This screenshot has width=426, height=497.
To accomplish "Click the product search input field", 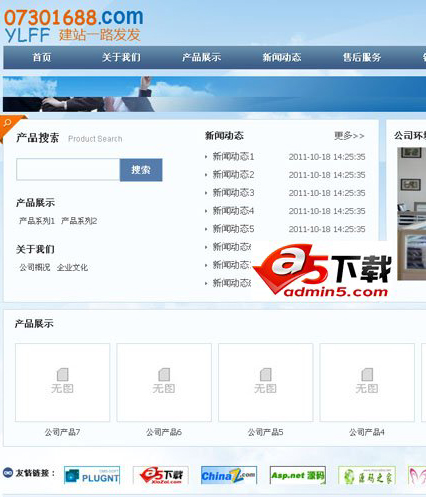I will click(68, 170).
